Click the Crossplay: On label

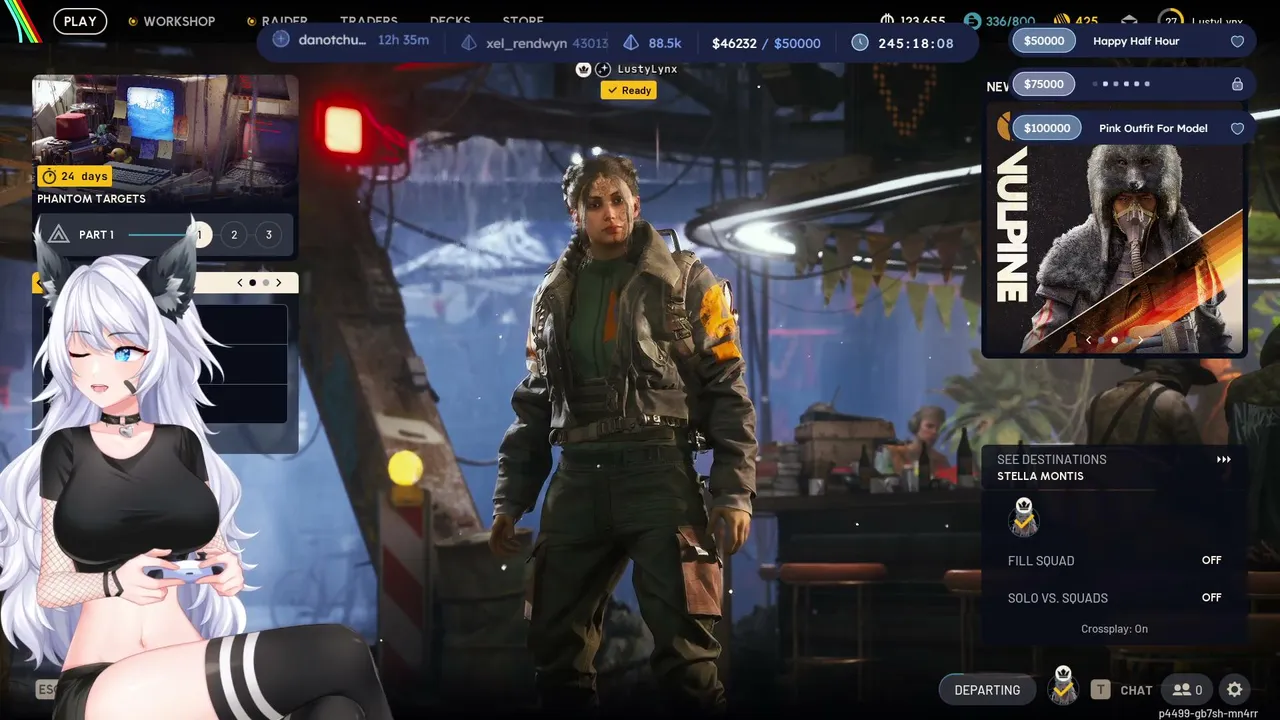1114,629
